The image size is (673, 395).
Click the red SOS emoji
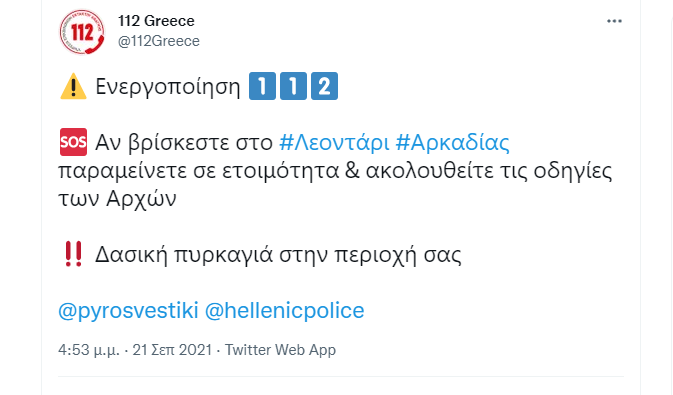pyautogui.click(x=73, y=142)
